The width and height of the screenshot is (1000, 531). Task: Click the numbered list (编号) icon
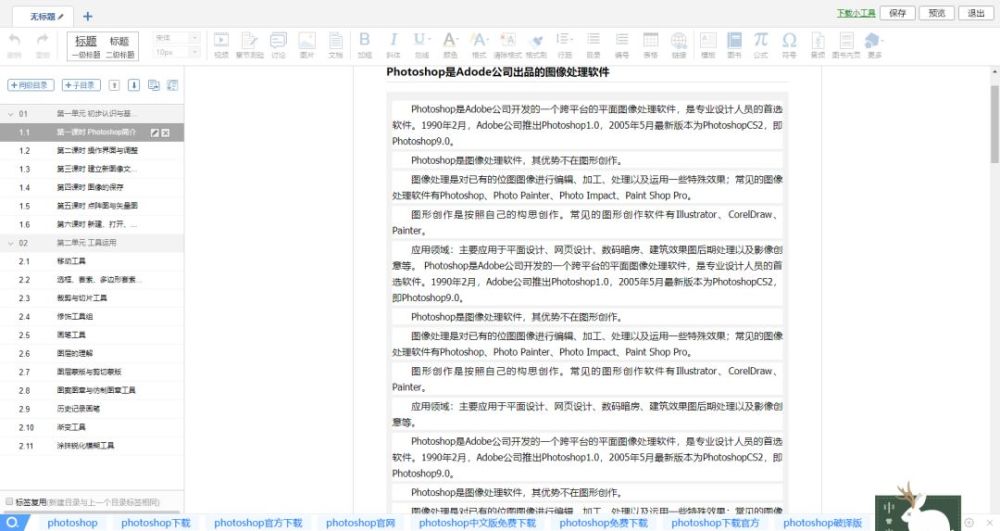click(622, 40)
